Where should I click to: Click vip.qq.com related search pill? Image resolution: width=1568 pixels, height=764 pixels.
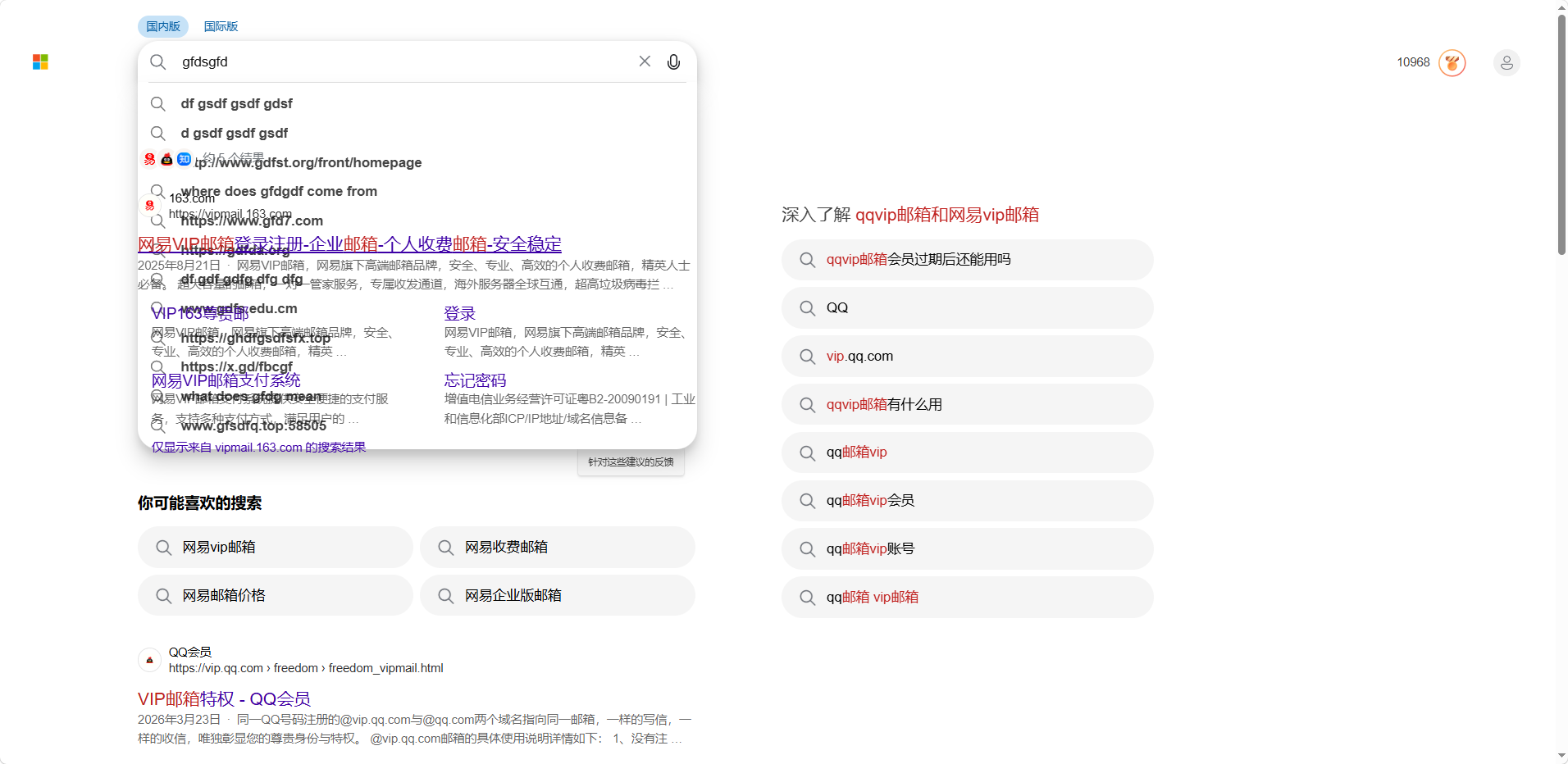(x=968, y=357)
